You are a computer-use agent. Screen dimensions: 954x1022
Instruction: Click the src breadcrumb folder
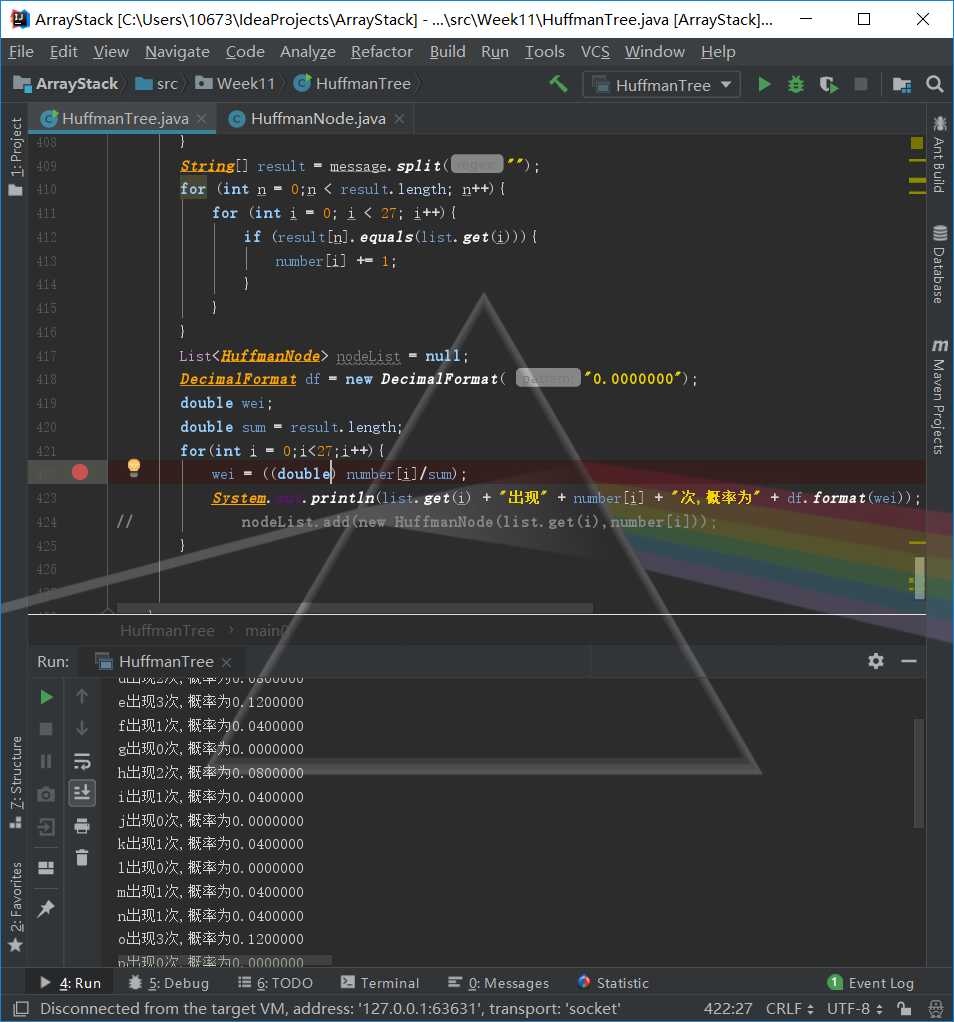coord(156,84)
